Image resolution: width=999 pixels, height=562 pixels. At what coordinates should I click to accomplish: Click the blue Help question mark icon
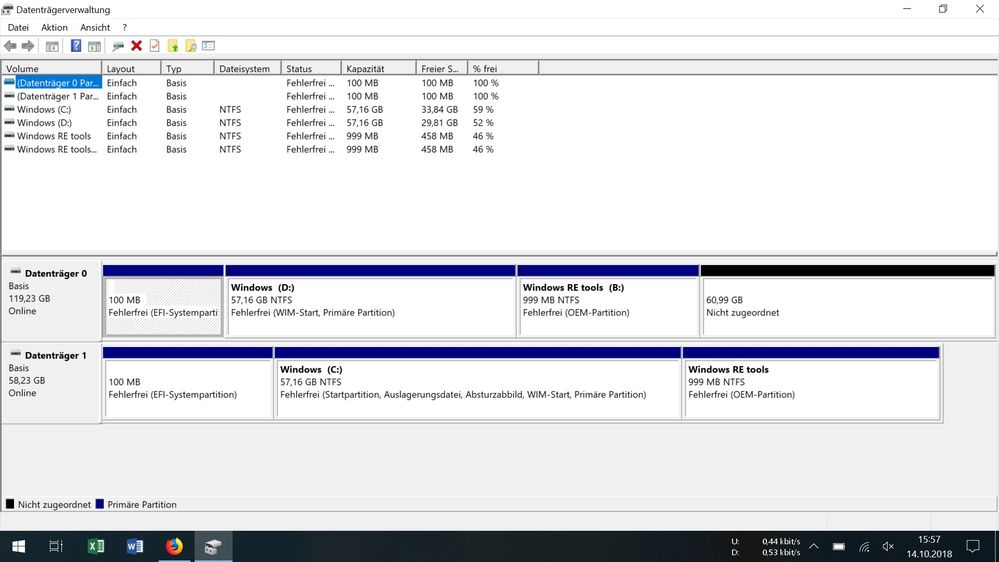(x=76, y=46)
